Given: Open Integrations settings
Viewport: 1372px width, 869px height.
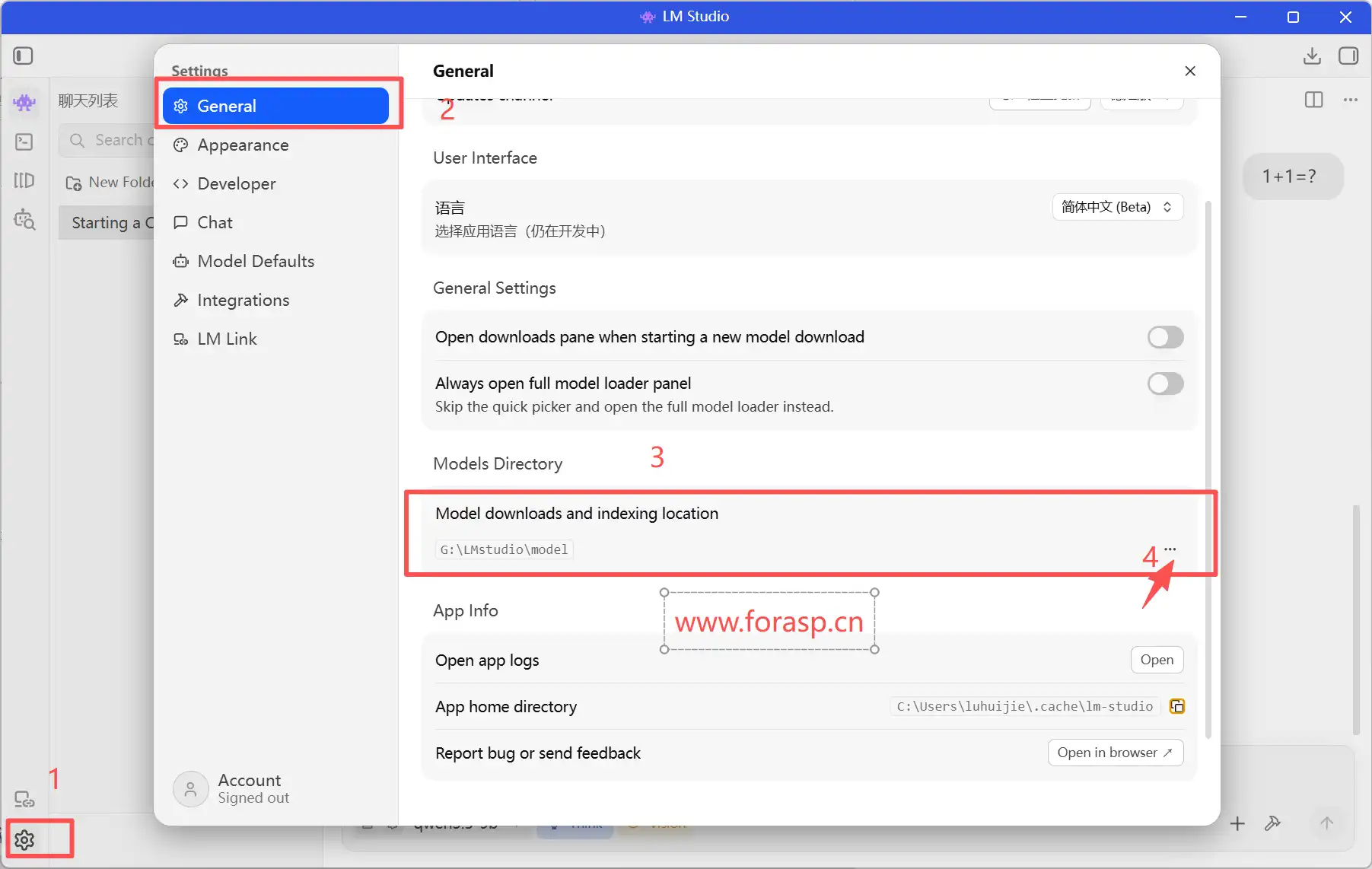Looking at the screenshot, I should coord(275,300).
